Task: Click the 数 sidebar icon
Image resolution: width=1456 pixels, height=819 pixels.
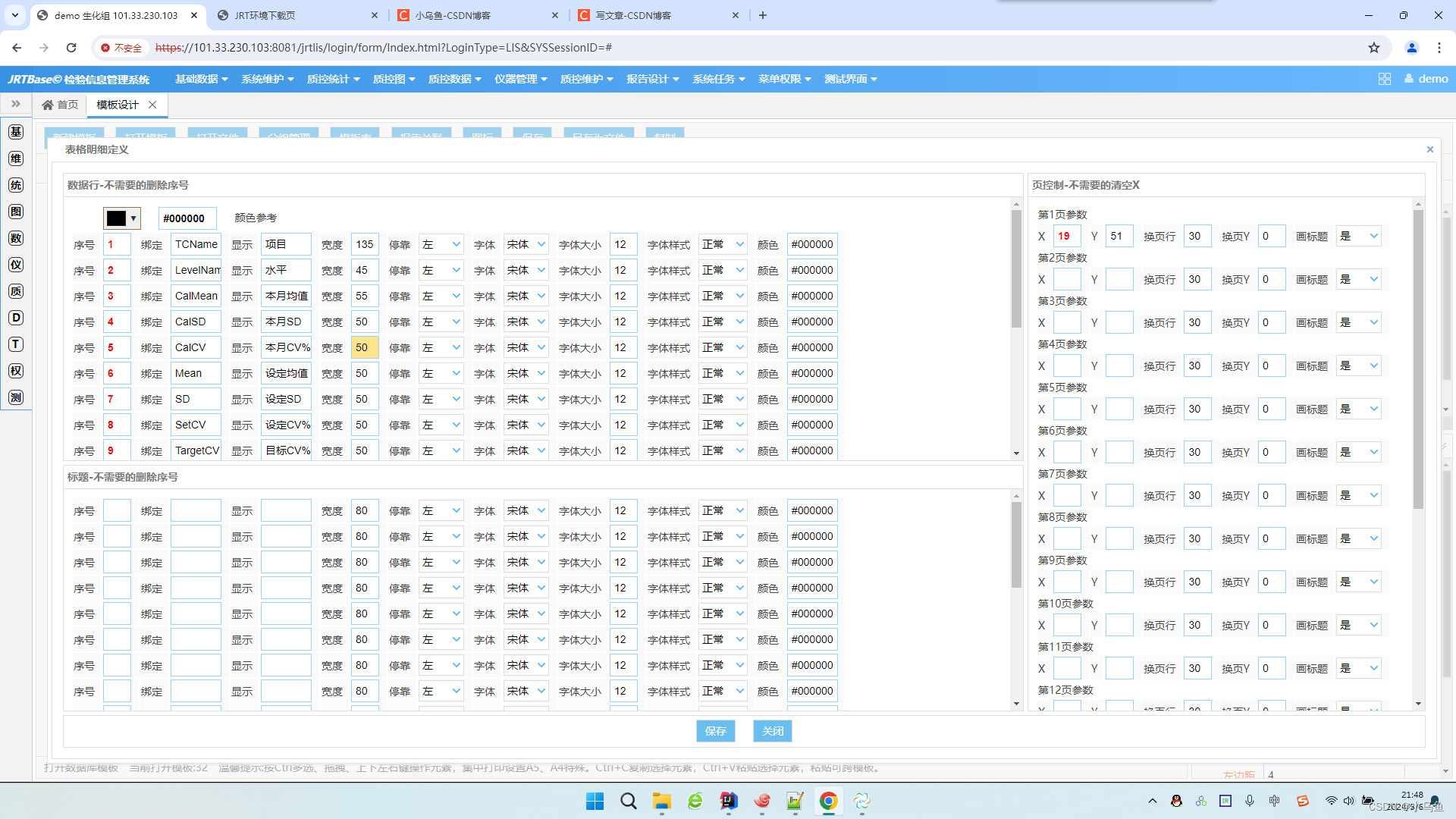Action: click(x=16, y=238)
